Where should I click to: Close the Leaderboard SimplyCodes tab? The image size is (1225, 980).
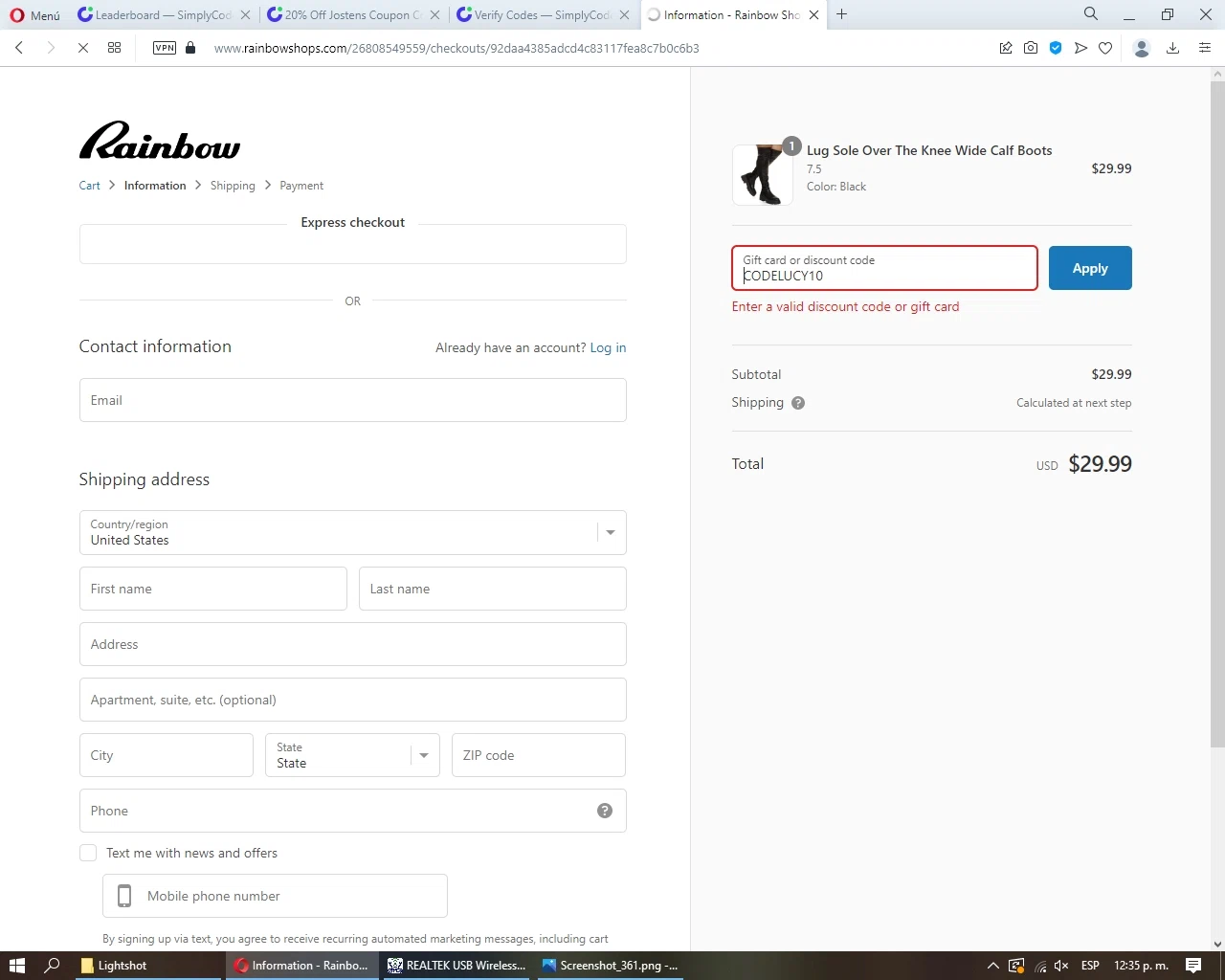click(246, 15)
